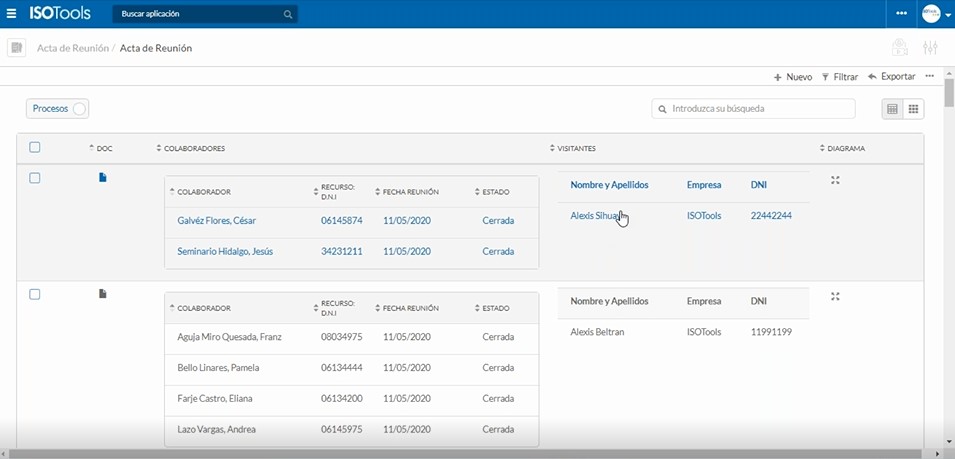The image size is (955, 459).
Task: Toggle the Procesos switch
Action: click(79, 109)
